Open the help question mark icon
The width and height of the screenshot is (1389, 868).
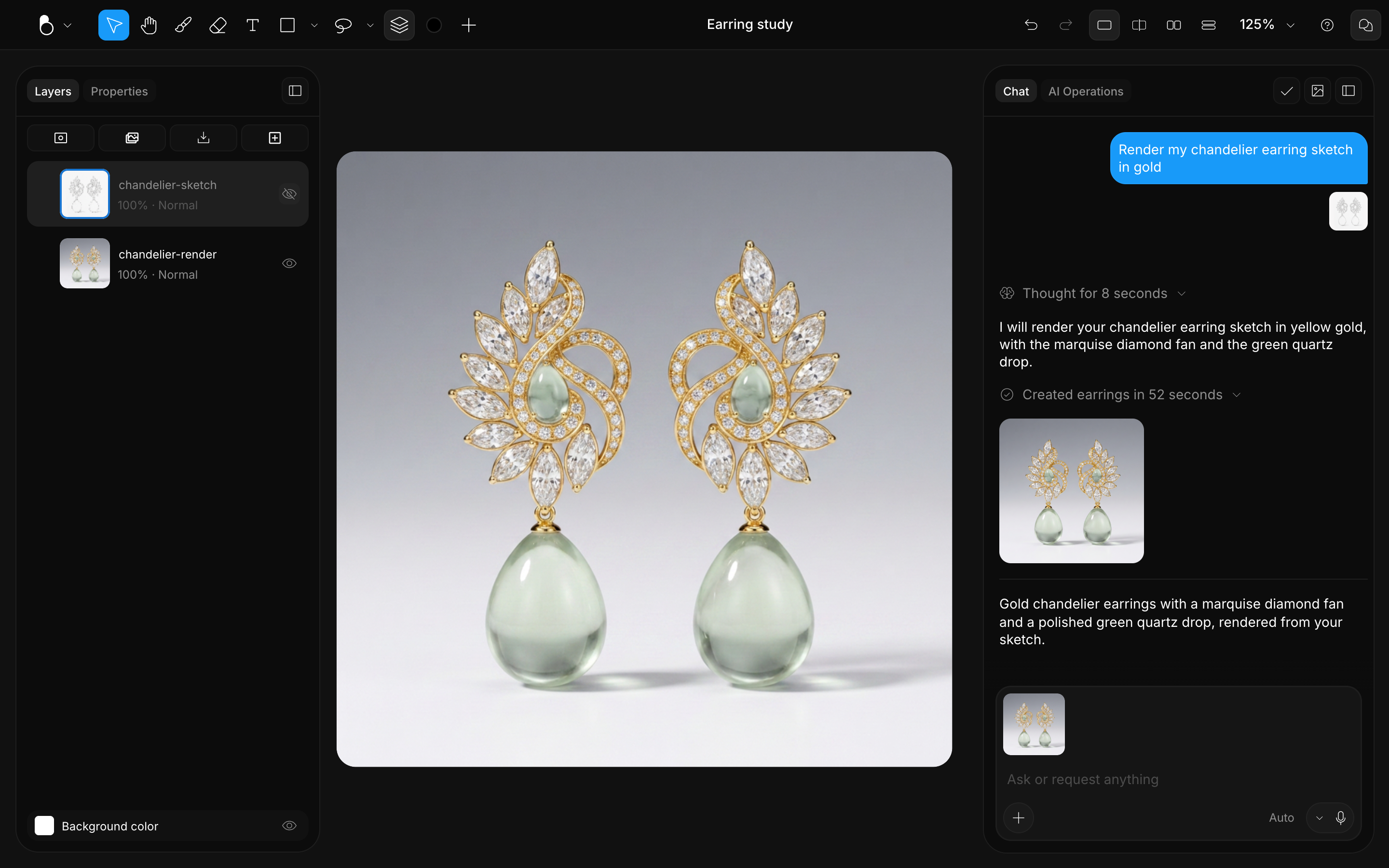coord(1327,25)
